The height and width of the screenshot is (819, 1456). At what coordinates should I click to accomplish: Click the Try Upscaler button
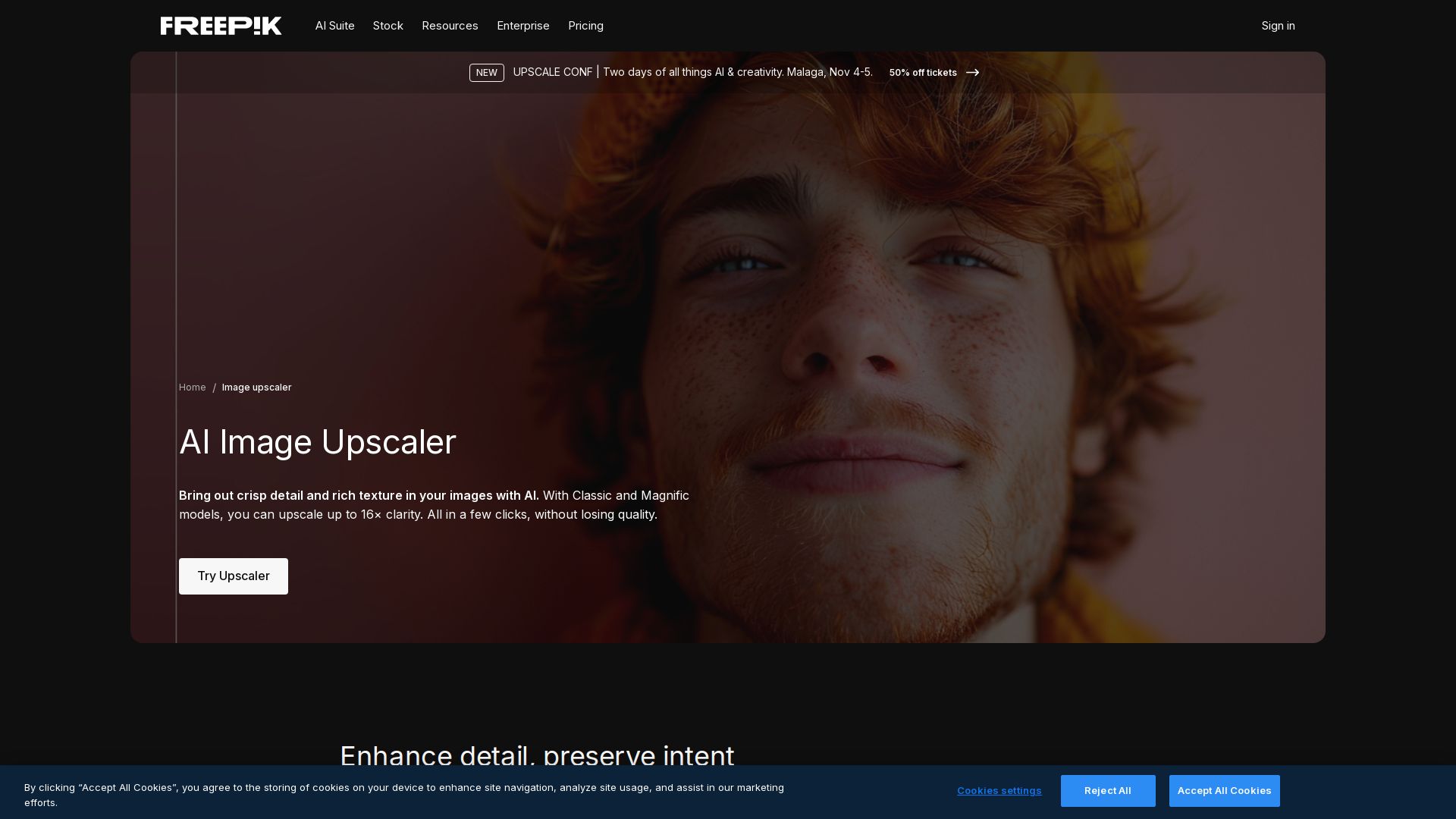point(233,576)
